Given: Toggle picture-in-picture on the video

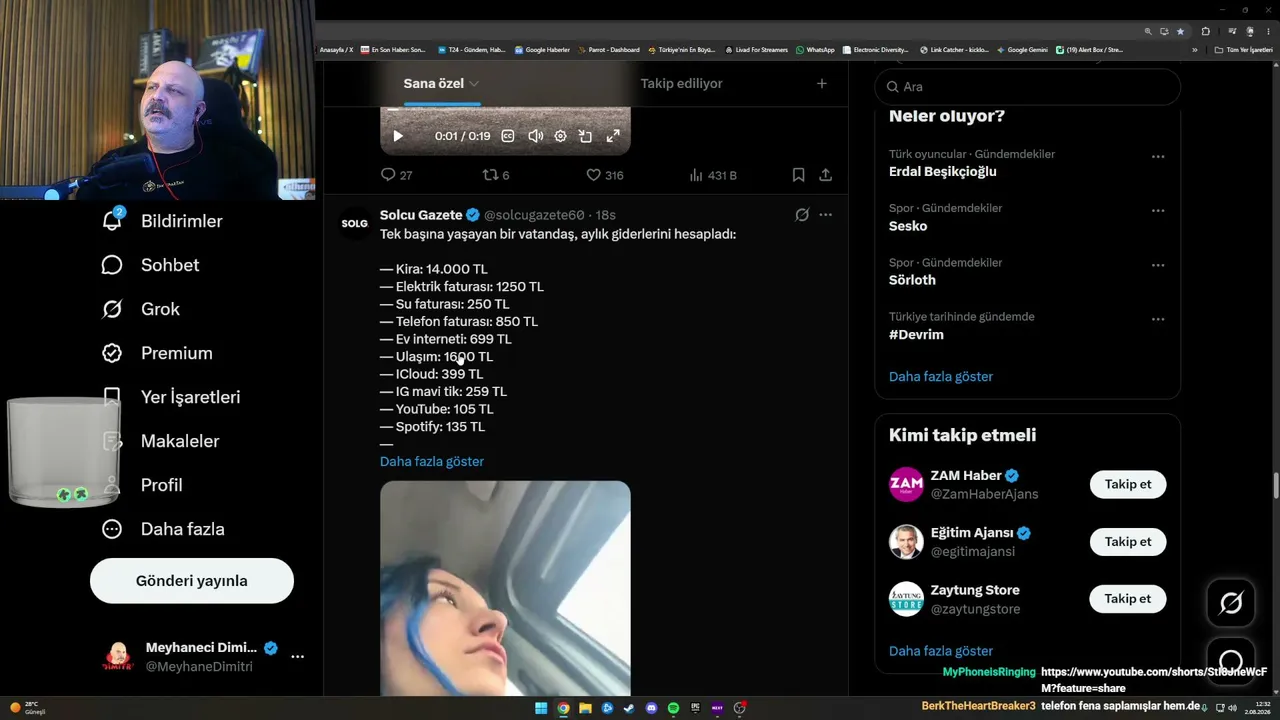Looking at the screenshot, I should (x=586, y=136).
